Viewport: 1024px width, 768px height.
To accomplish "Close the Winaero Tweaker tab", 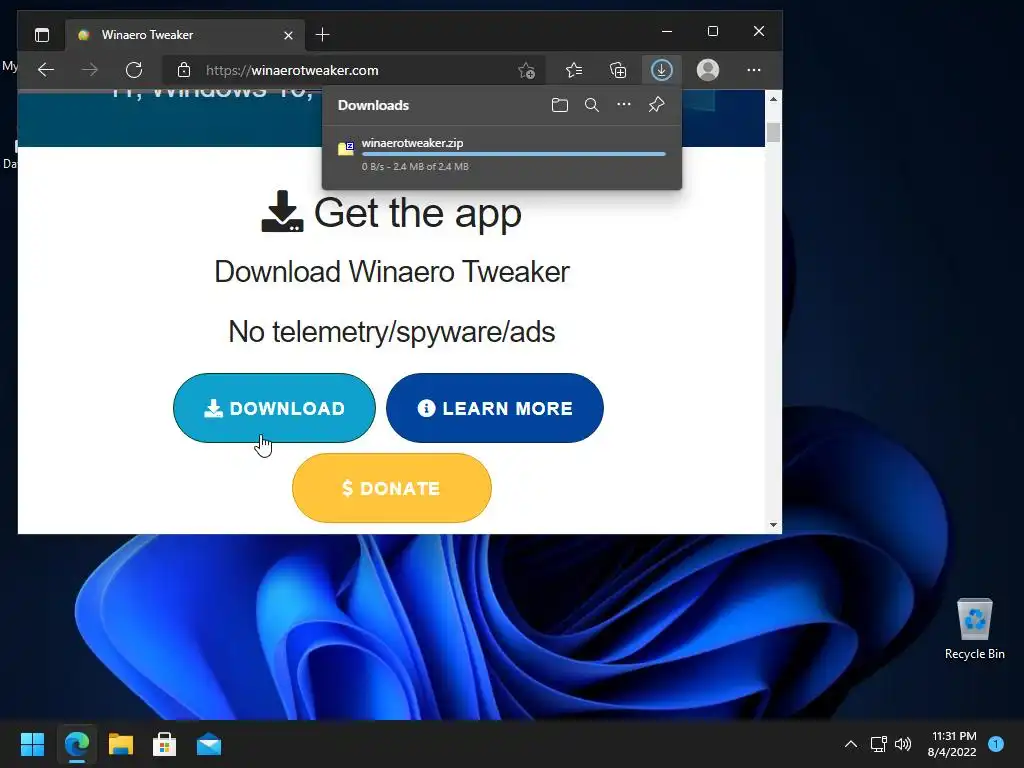I will tap(288, 35).
